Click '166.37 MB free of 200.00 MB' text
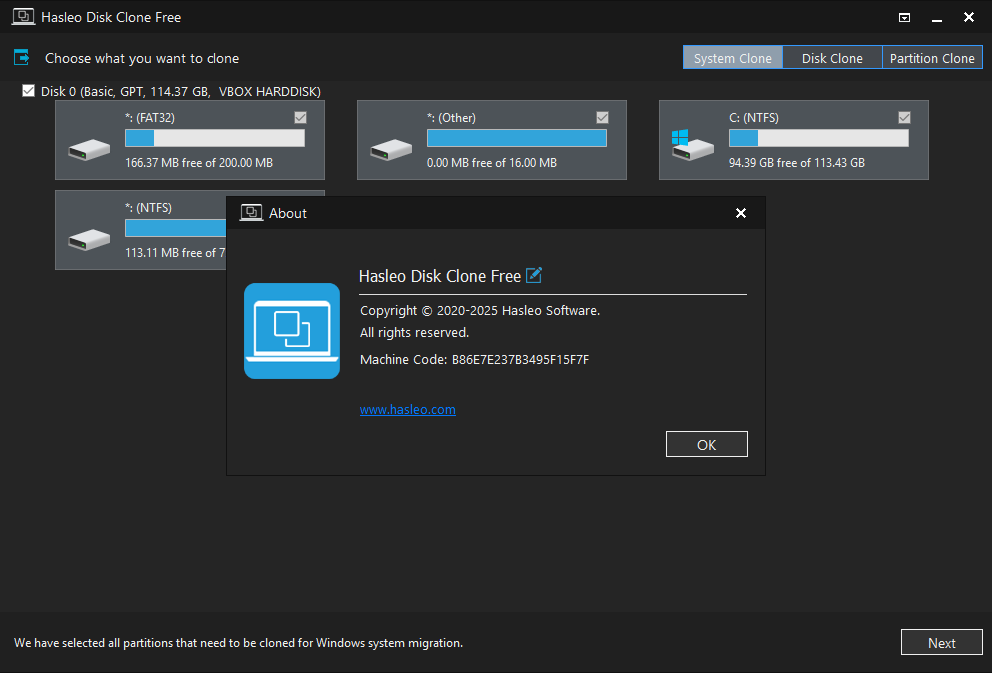Viewport: 992px width, 673px height. point(199,163)
